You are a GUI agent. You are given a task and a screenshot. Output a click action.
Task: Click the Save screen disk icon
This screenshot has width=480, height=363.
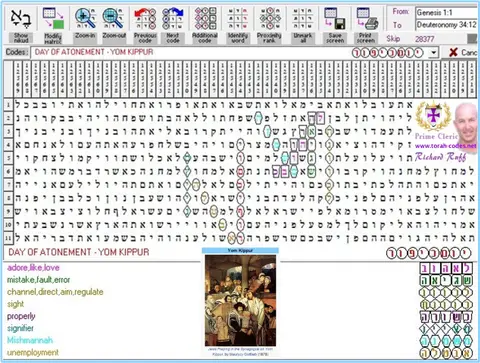click(x=335, y=19)
